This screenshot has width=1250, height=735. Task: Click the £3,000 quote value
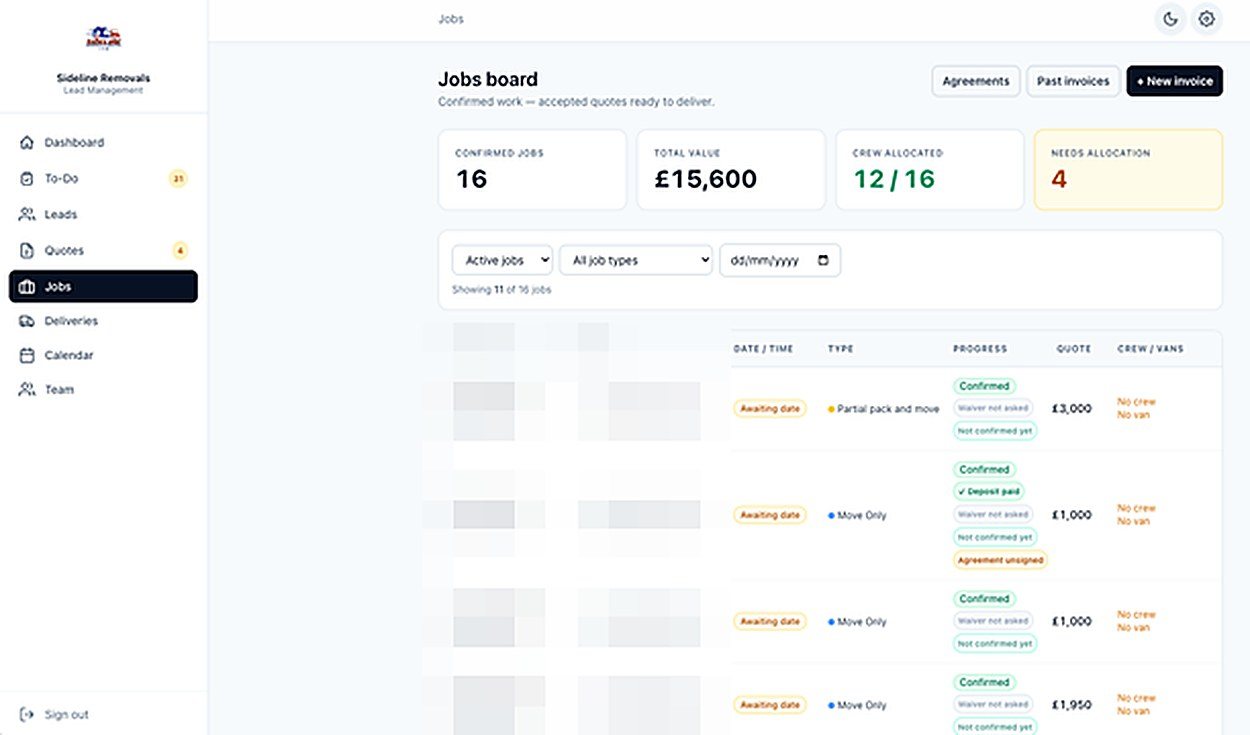[1072, 409]
